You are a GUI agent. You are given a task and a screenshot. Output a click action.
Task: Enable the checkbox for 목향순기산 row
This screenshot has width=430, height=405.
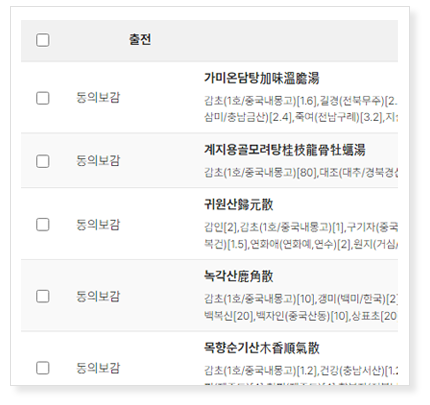(x=43, y=368)
